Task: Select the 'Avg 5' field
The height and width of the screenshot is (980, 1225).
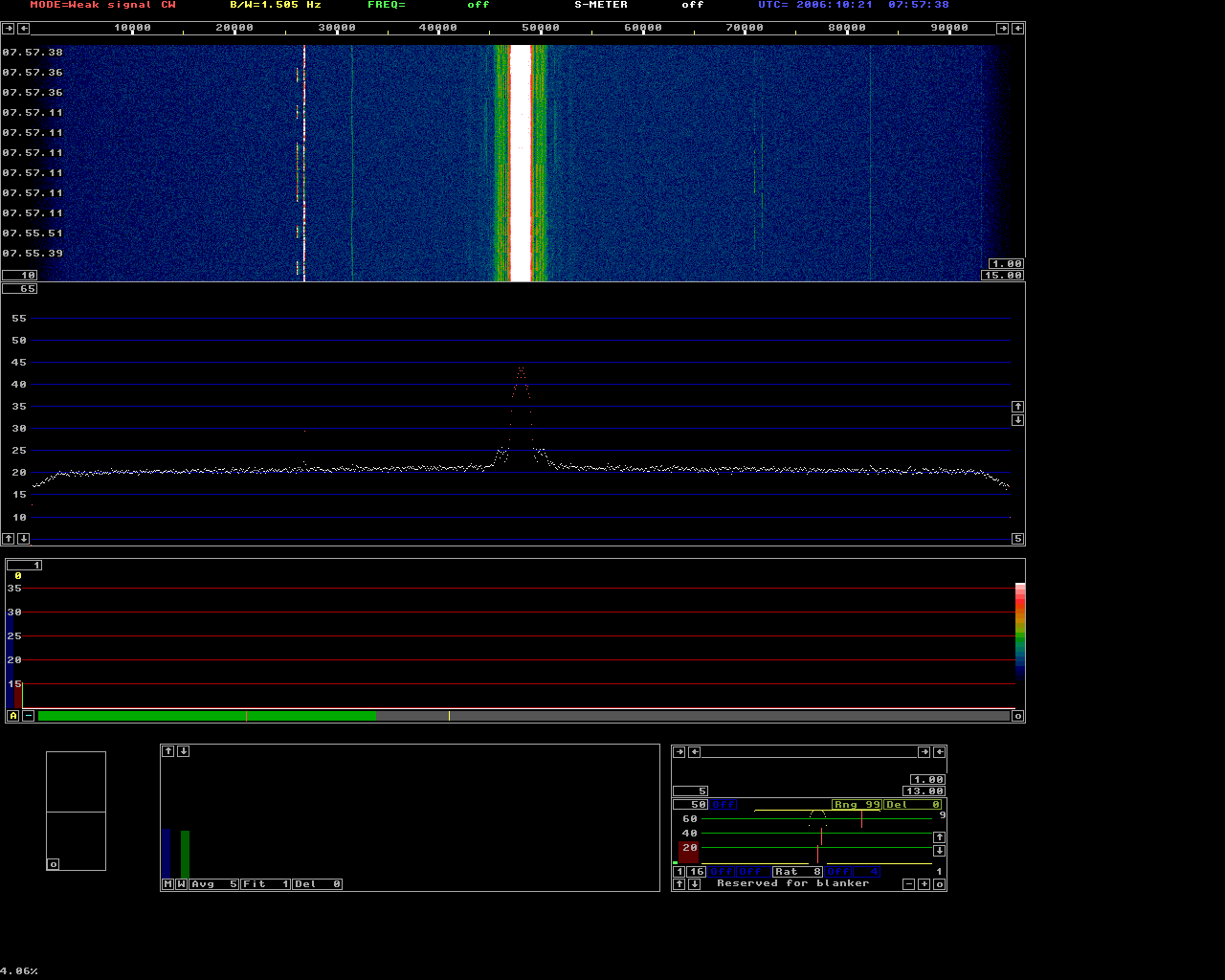Action: point(214,884)
